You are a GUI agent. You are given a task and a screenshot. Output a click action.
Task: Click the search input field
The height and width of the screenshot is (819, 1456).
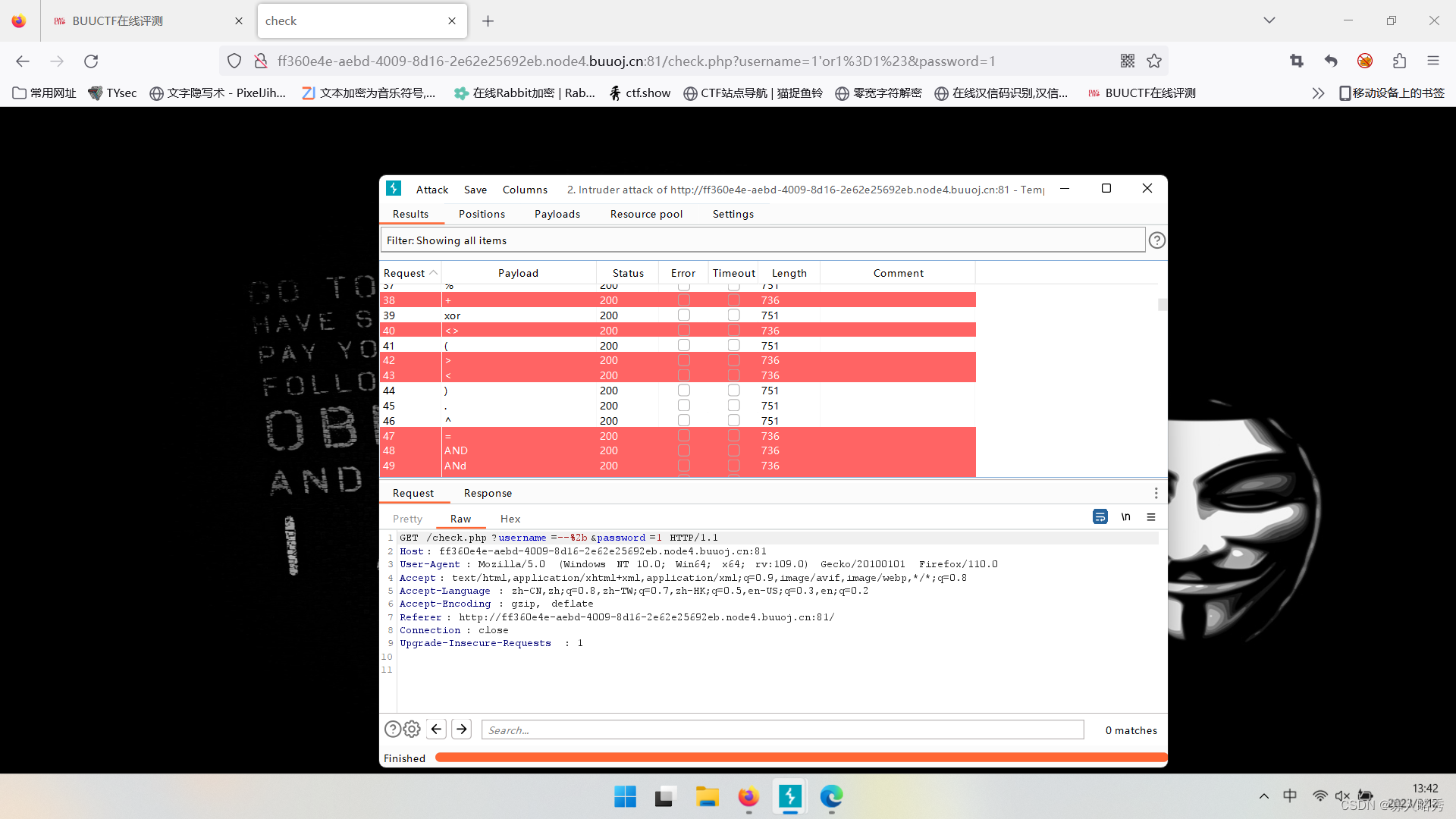[x=782, y=730]
